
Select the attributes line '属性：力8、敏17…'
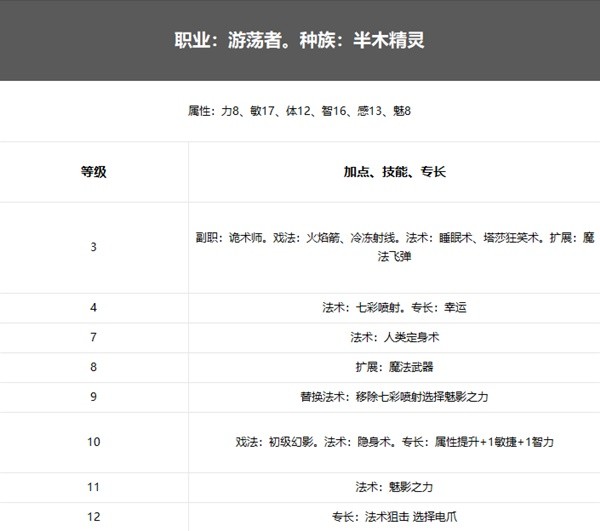click(299, 111)
